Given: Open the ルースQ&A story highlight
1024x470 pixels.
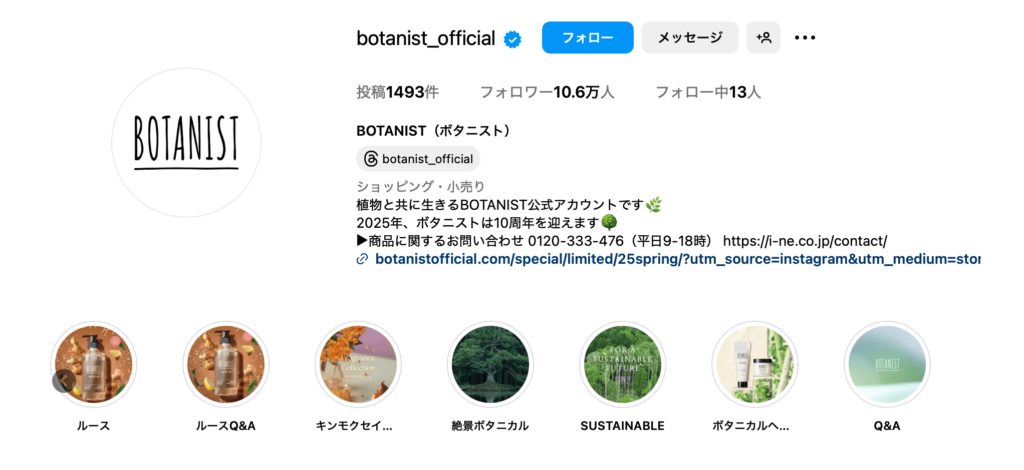Looking at the screenshot, I should point(226,364).
